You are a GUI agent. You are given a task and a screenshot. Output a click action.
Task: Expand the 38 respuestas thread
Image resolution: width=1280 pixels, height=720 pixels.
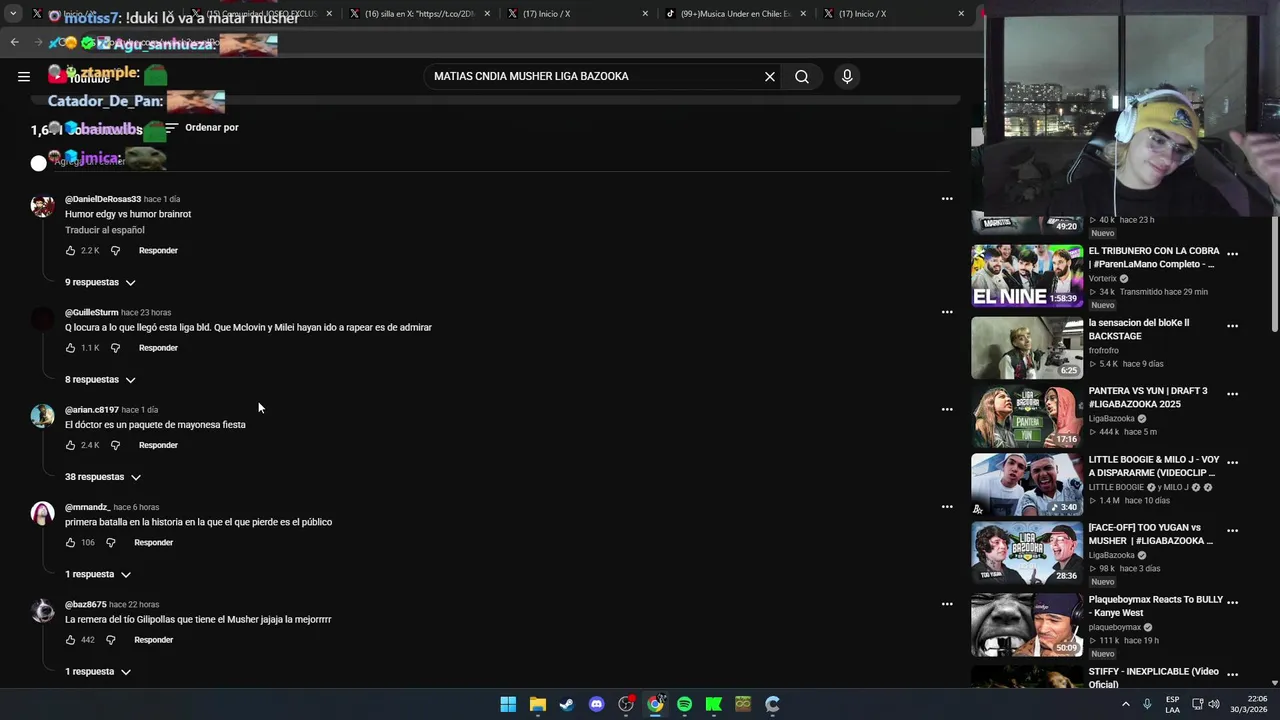coord(103,477)
